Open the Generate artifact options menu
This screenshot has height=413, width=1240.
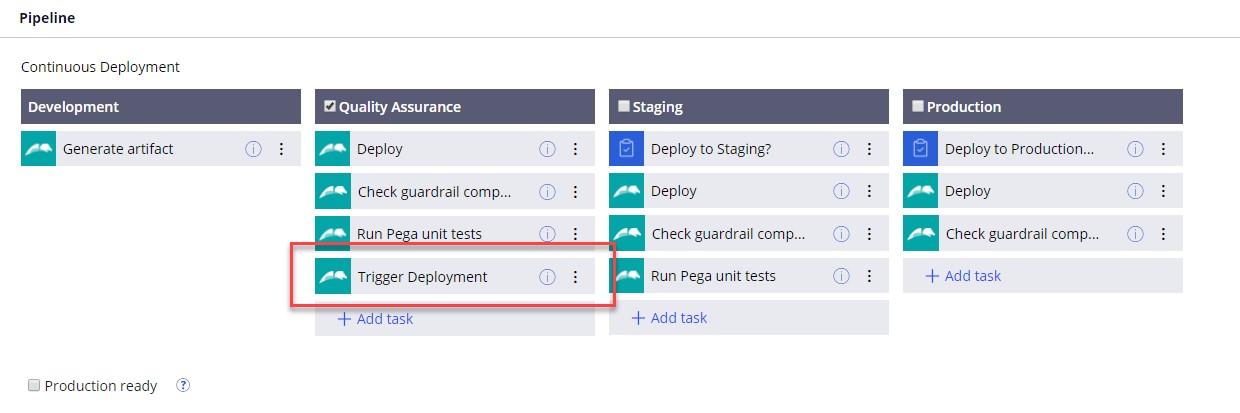[281, 149]
